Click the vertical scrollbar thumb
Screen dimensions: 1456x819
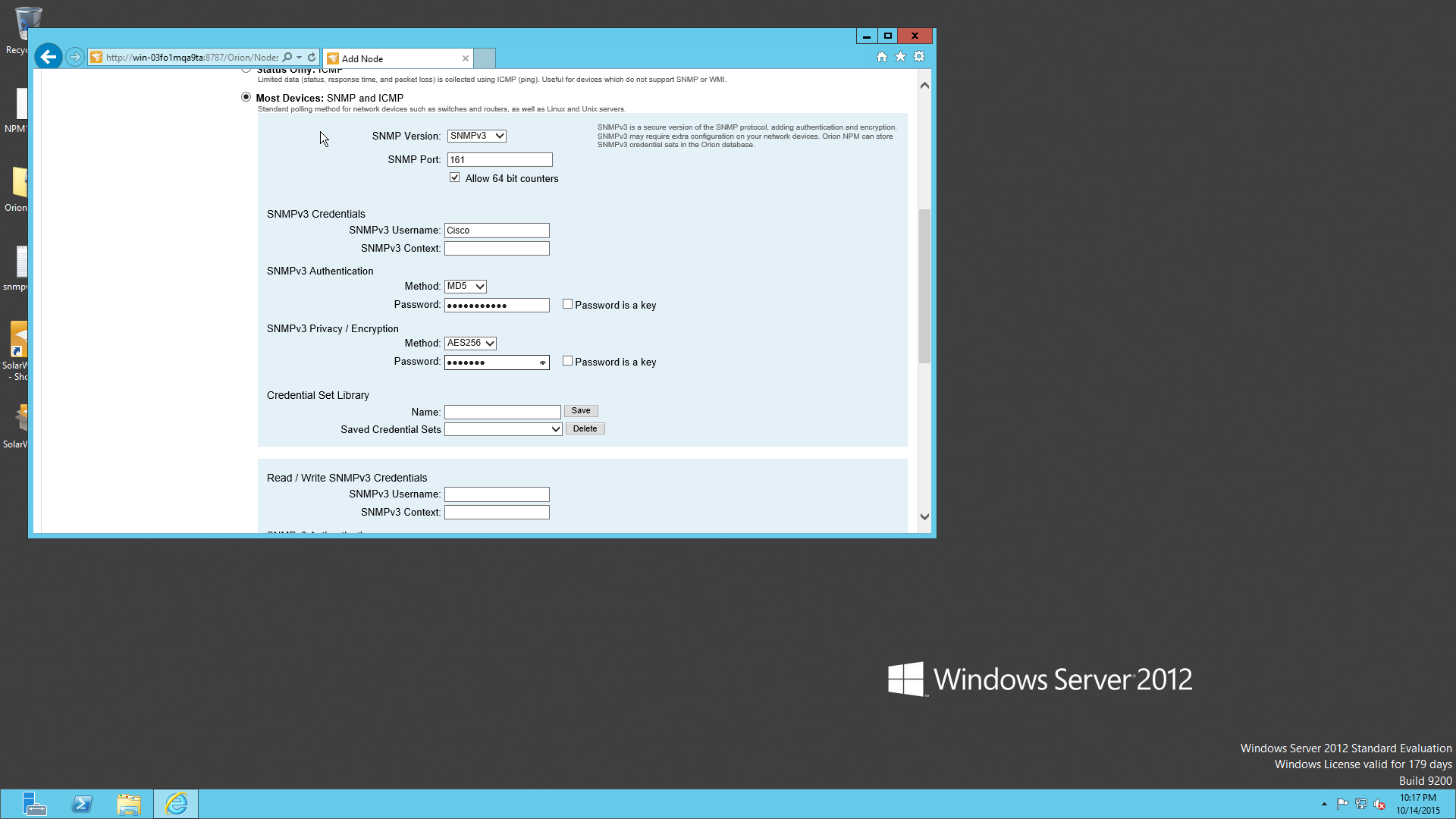point(924,286)
